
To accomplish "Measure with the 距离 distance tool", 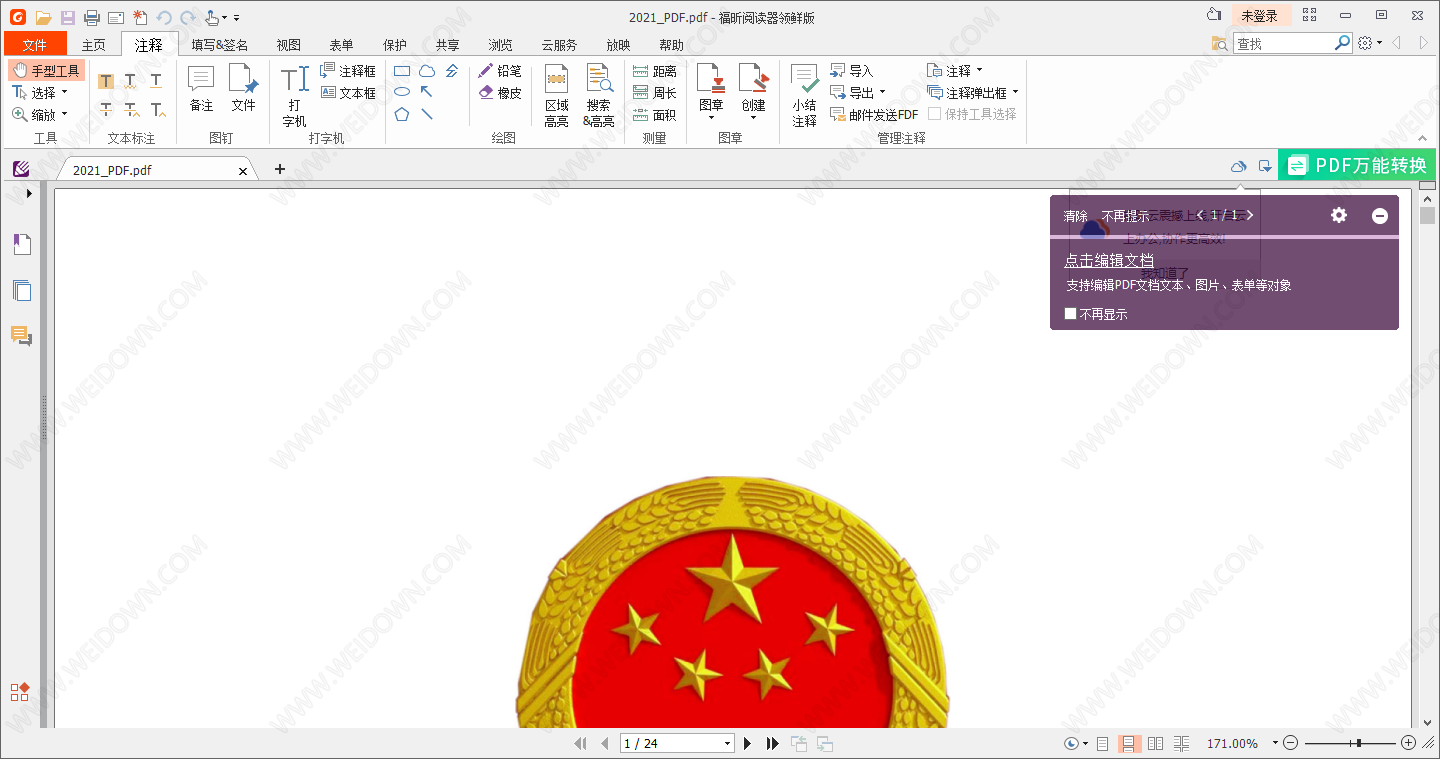I will 655,71.
